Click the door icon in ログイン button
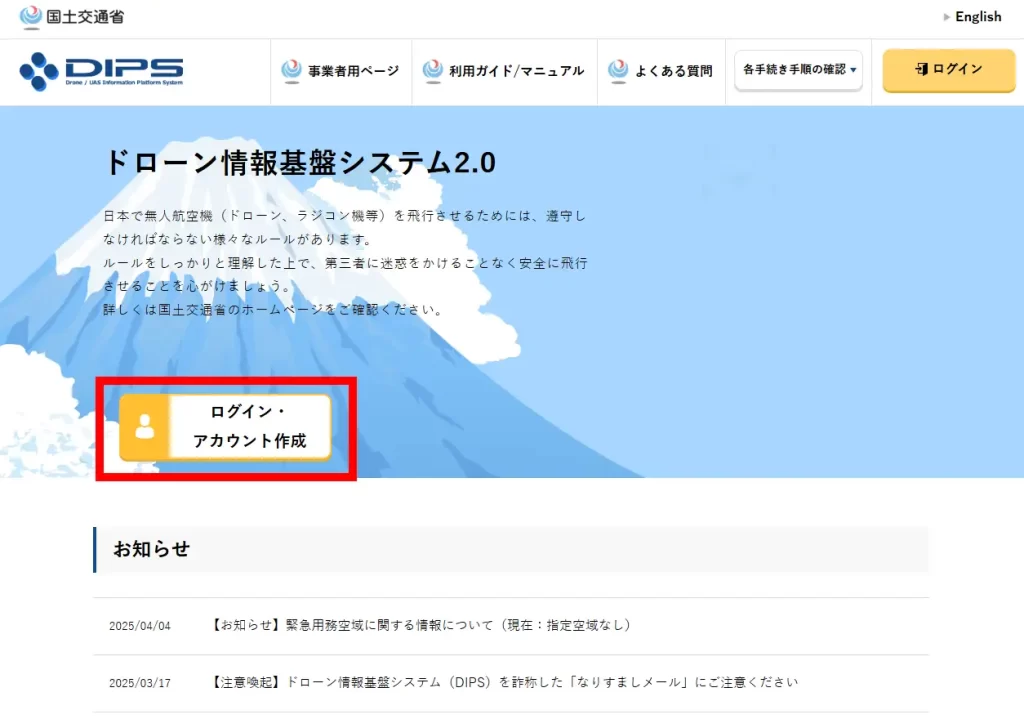Screen dimensions: 1024x719 tap(920, 69)
